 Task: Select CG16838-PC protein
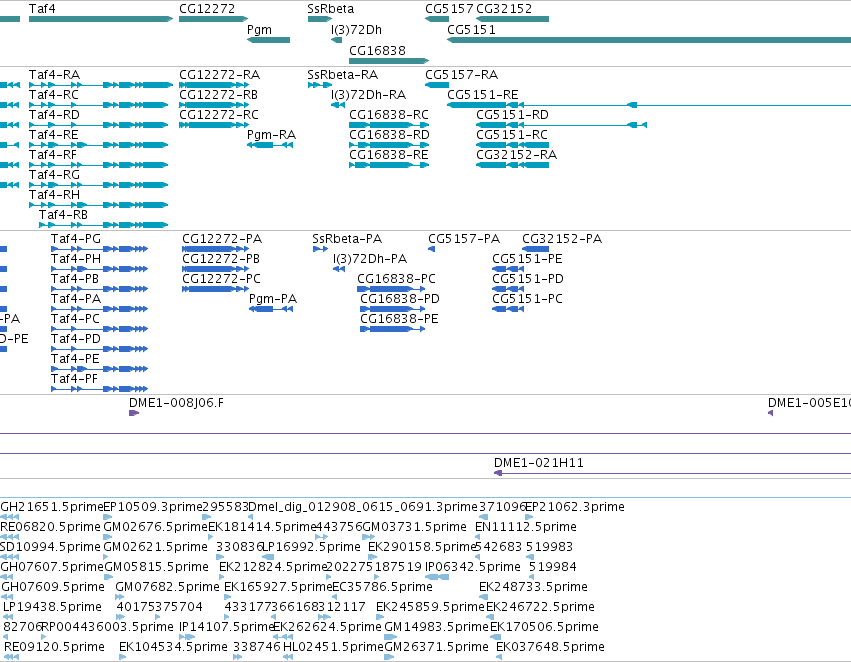click(391, 289)
